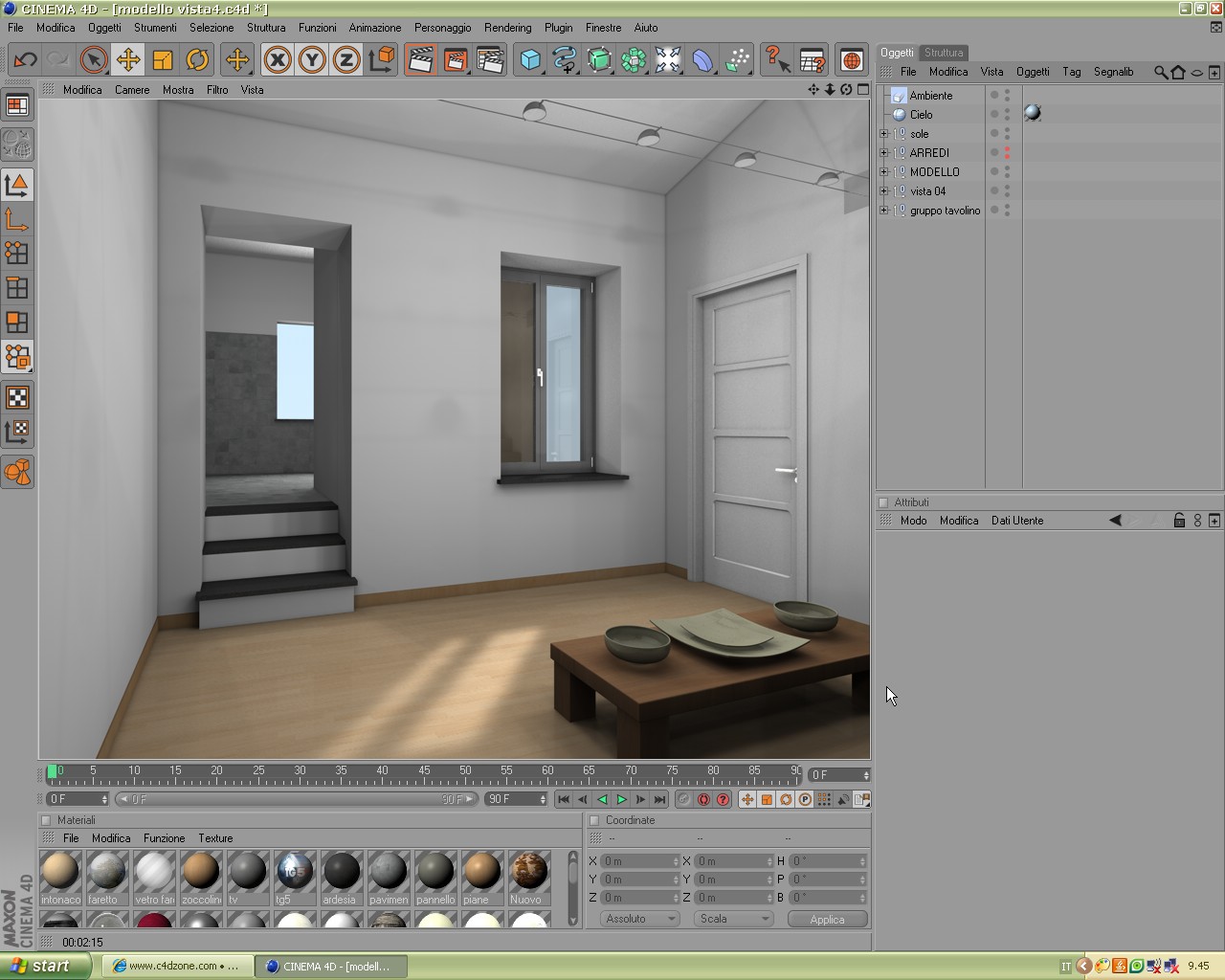Screen dimensions: 1225x980
Task: Click frame 45 on the timeline
Action: pos(424,773)
